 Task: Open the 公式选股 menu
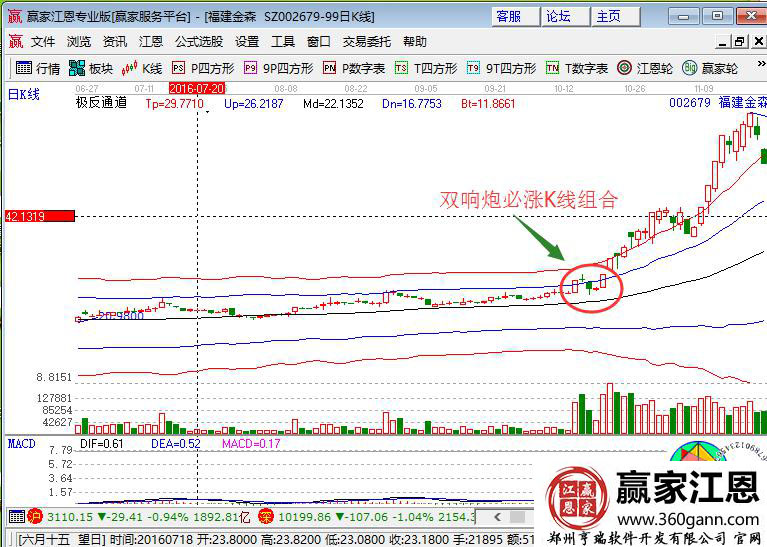(x=199, y=41)
